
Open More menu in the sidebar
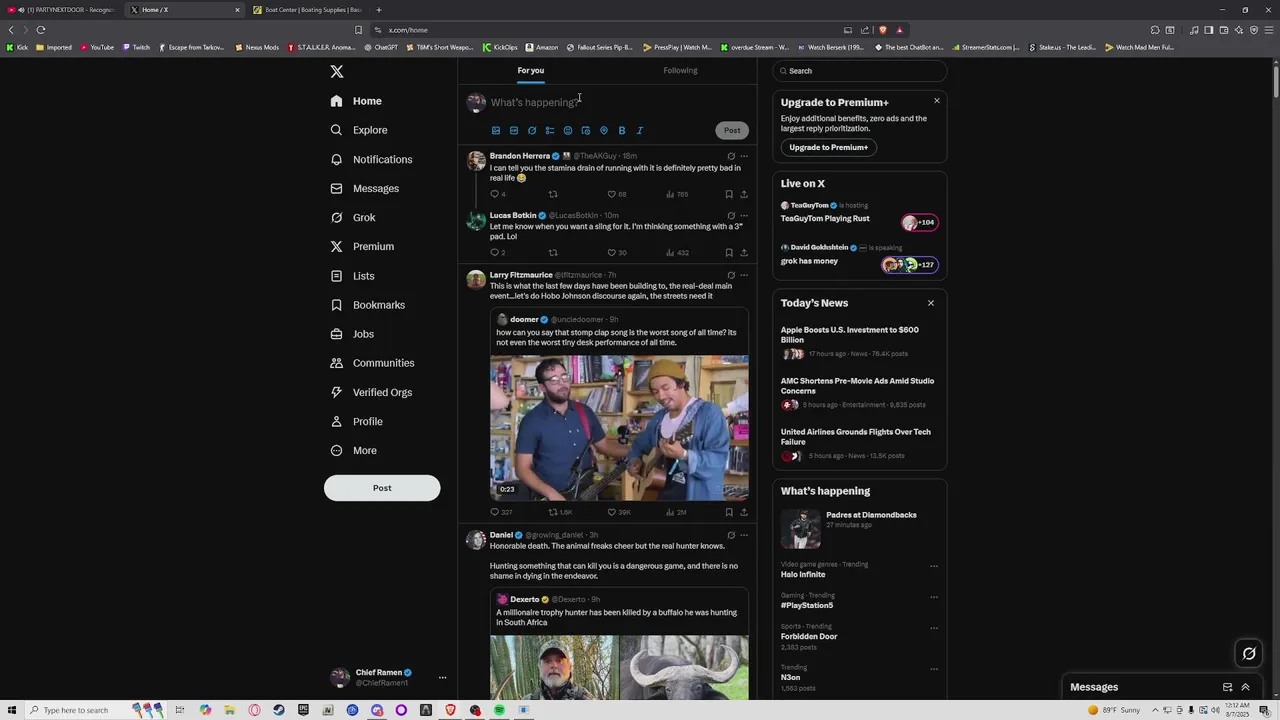point(354,451)
